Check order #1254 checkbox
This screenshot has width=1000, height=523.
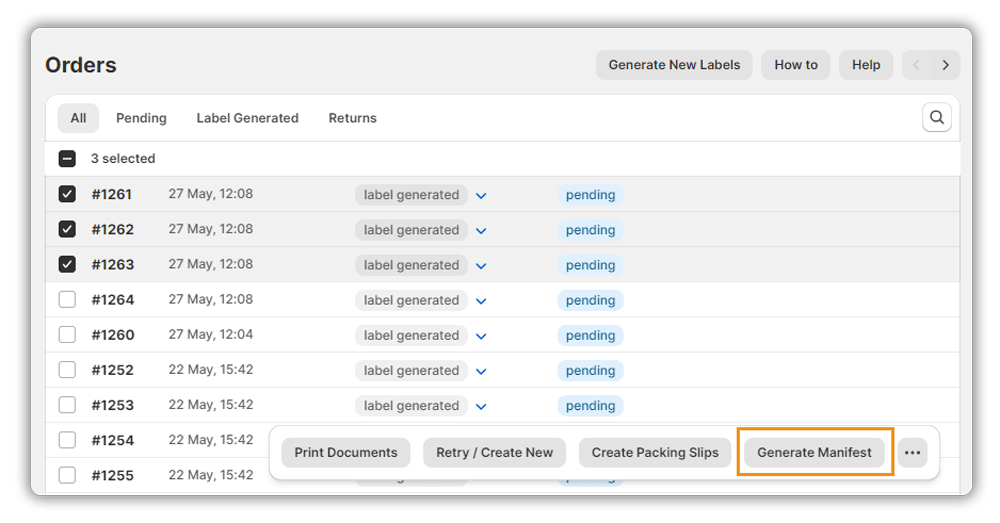67,439
